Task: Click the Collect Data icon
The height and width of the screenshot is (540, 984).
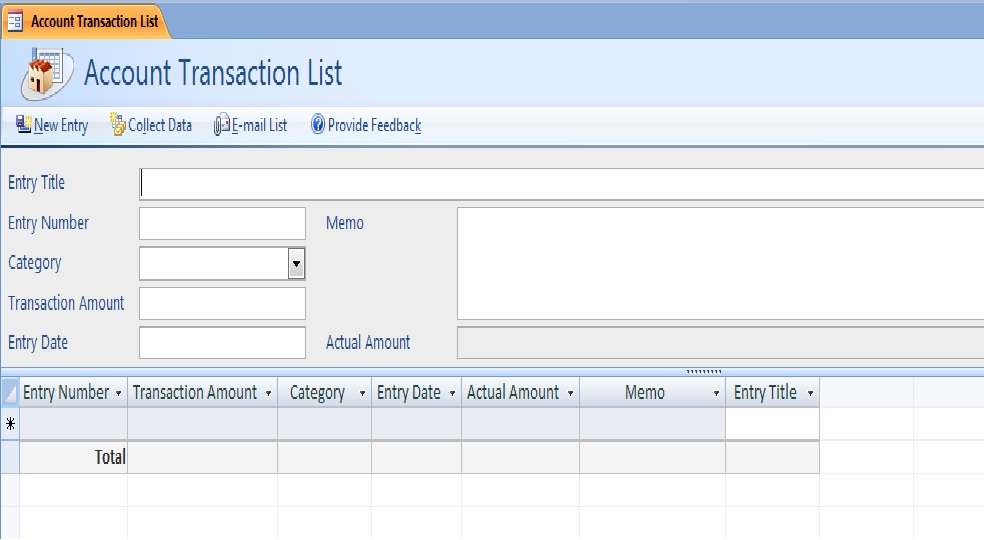Action: click(118, 124)
